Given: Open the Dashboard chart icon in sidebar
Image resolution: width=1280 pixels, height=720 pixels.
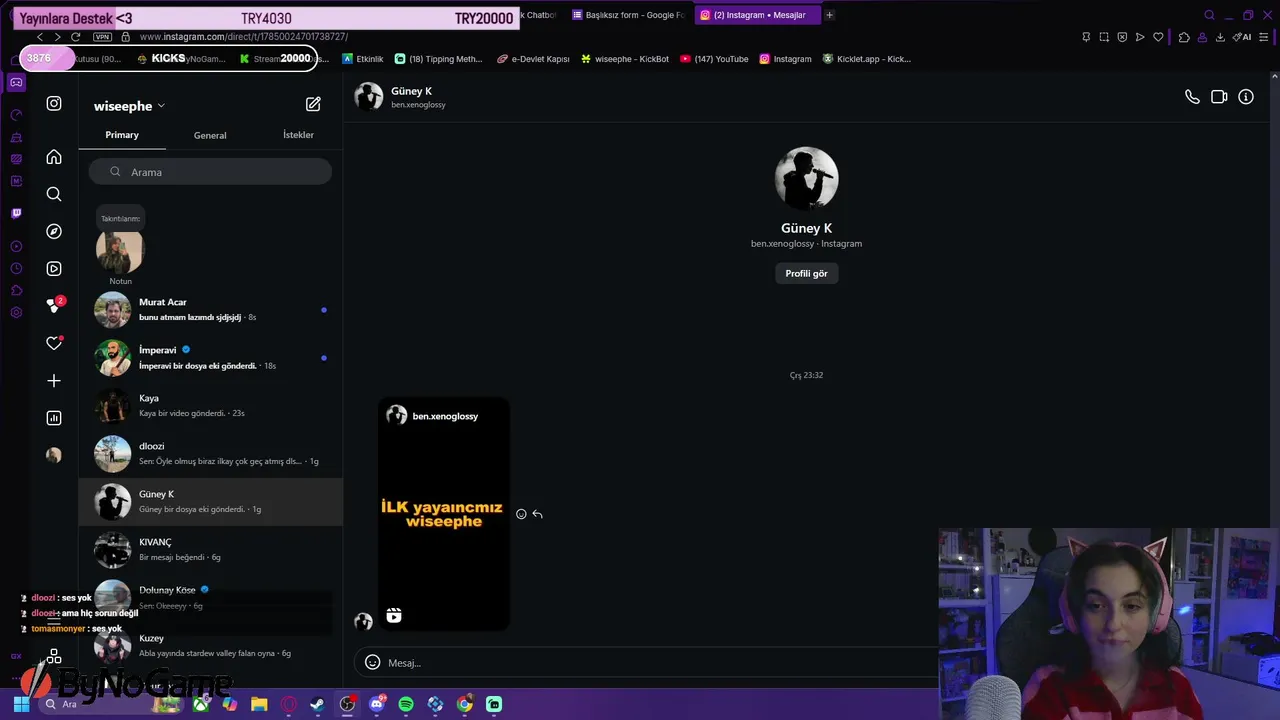Looking at the screenshot, I should tap(54, 418).
